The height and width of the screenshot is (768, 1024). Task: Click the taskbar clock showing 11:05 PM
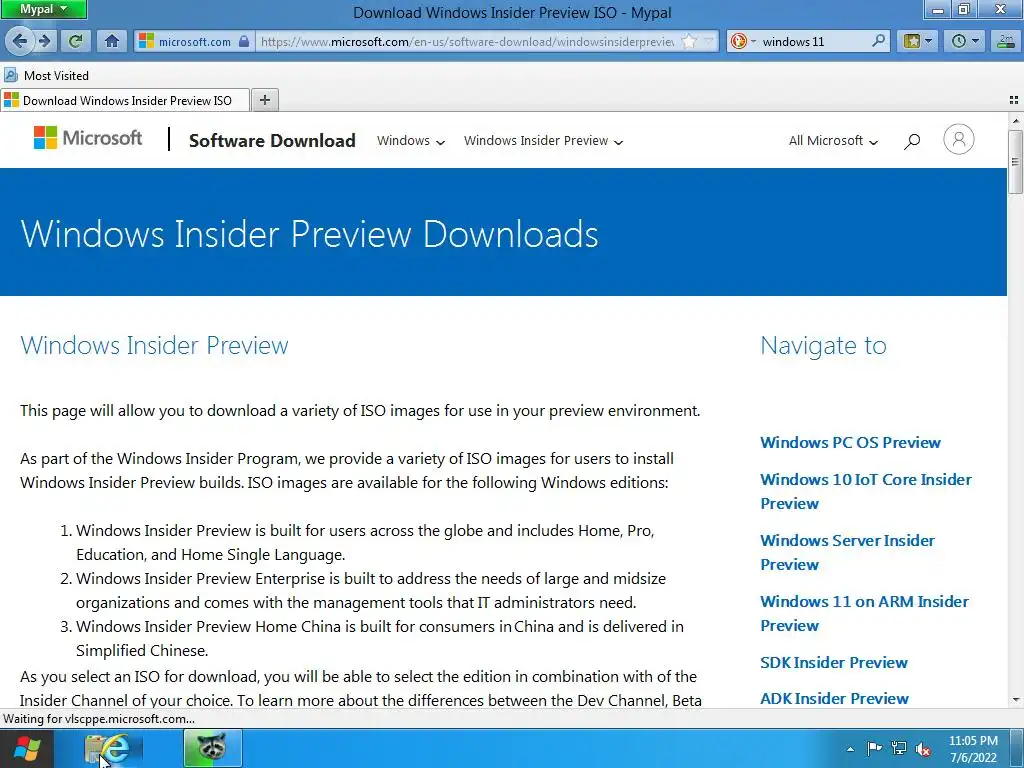click(973, 749)
